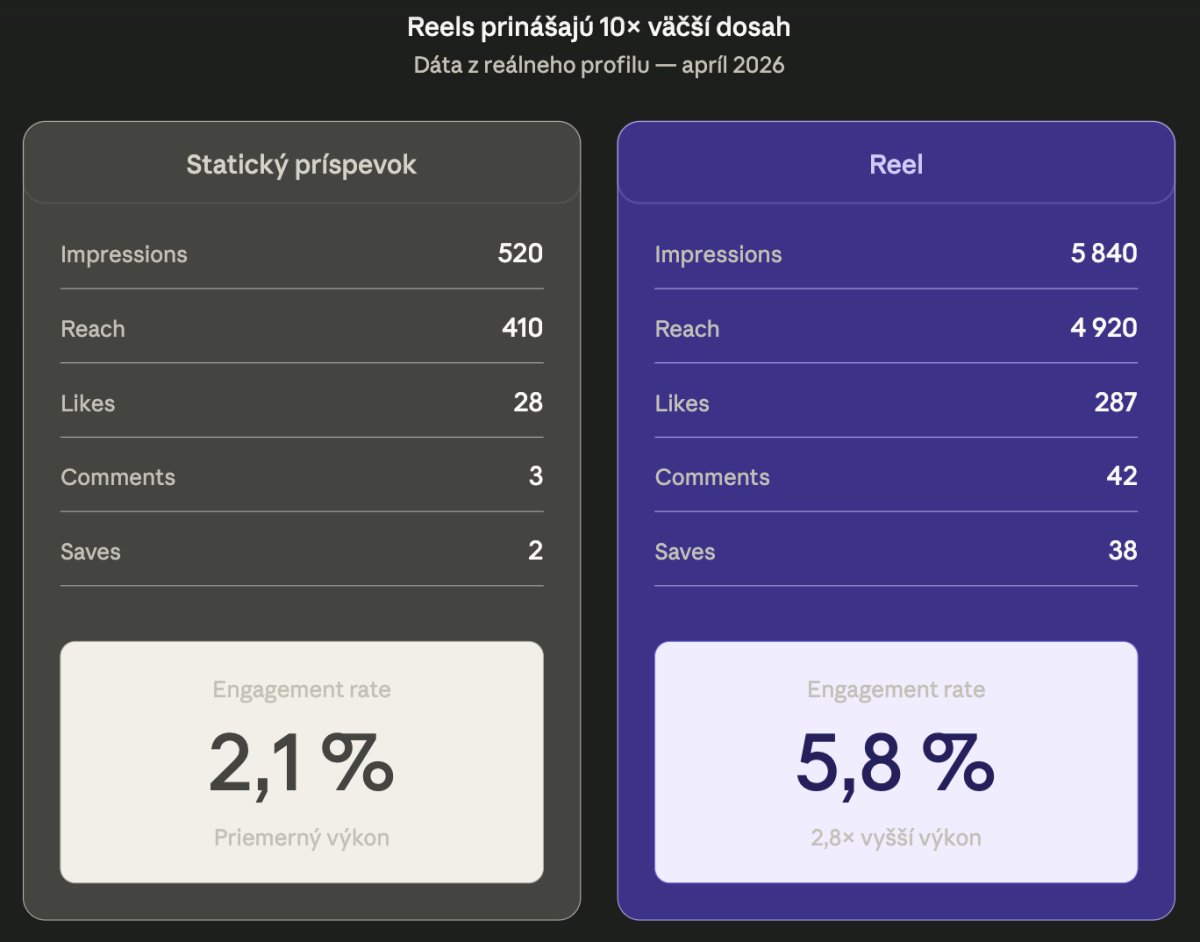Click the subtitle 'Dáta z reálneho profilu'
The height and width of the screenshot is (942, 1200).
pos(599,66)
